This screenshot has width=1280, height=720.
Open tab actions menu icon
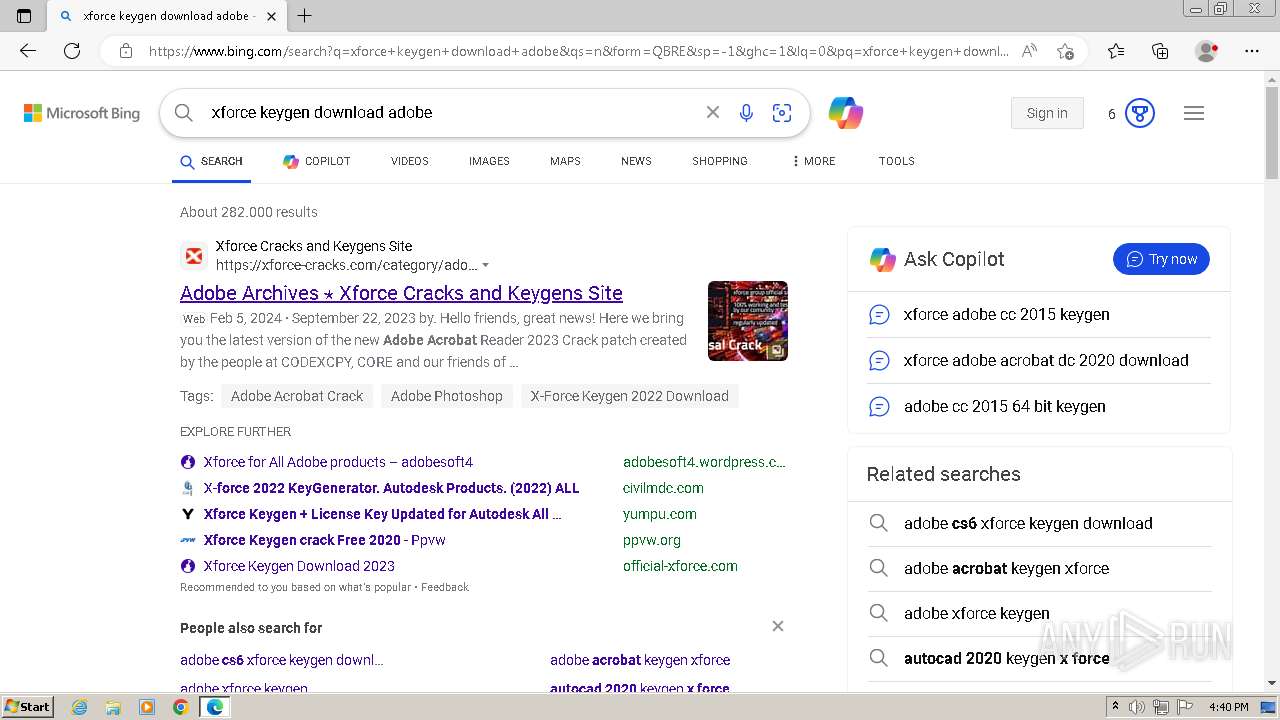coord(24,15)
